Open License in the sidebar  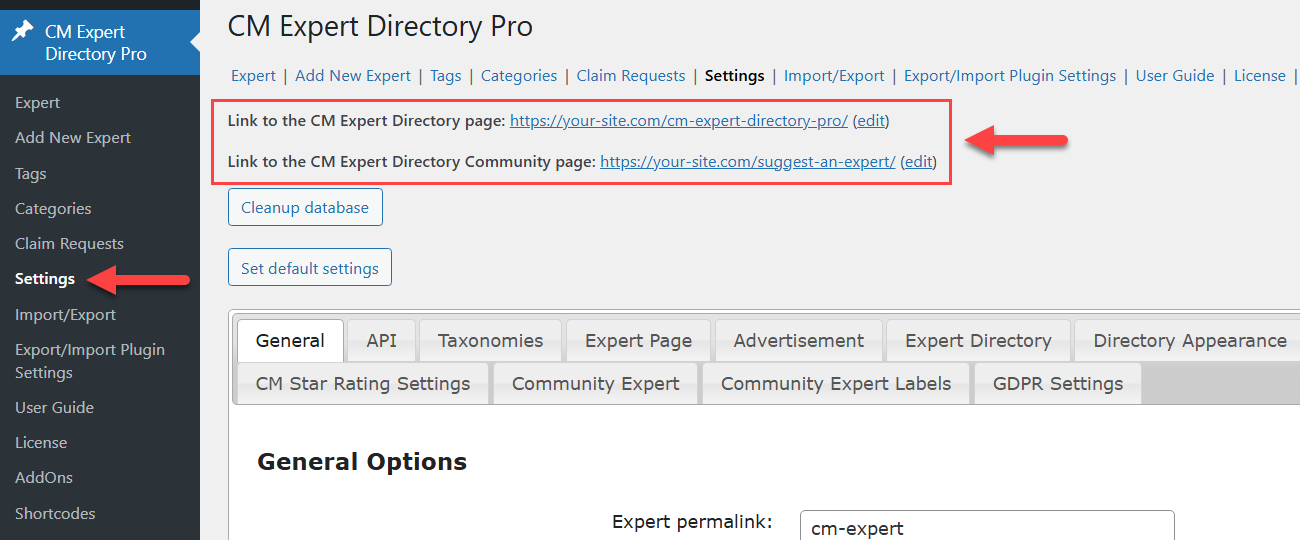click(41, 443)
